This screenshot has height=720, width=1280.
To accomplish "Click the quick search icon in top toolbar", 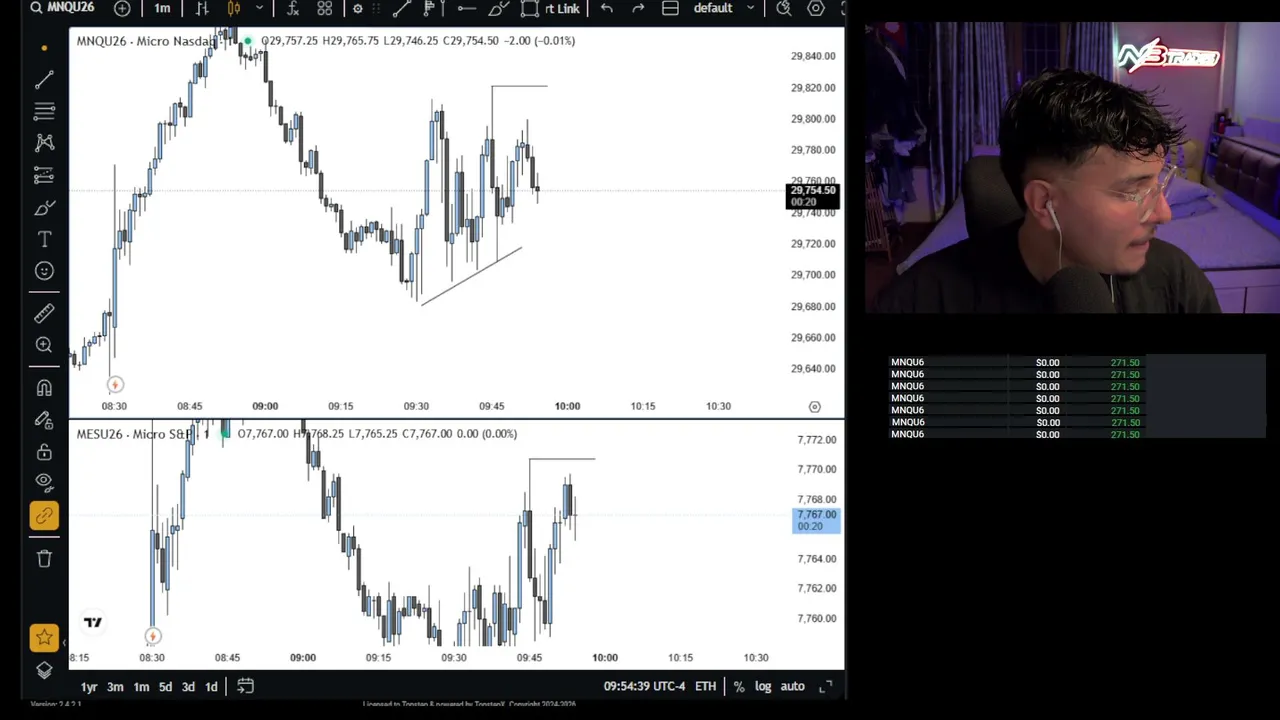I will pyautogui.click(x=784, y=8).
